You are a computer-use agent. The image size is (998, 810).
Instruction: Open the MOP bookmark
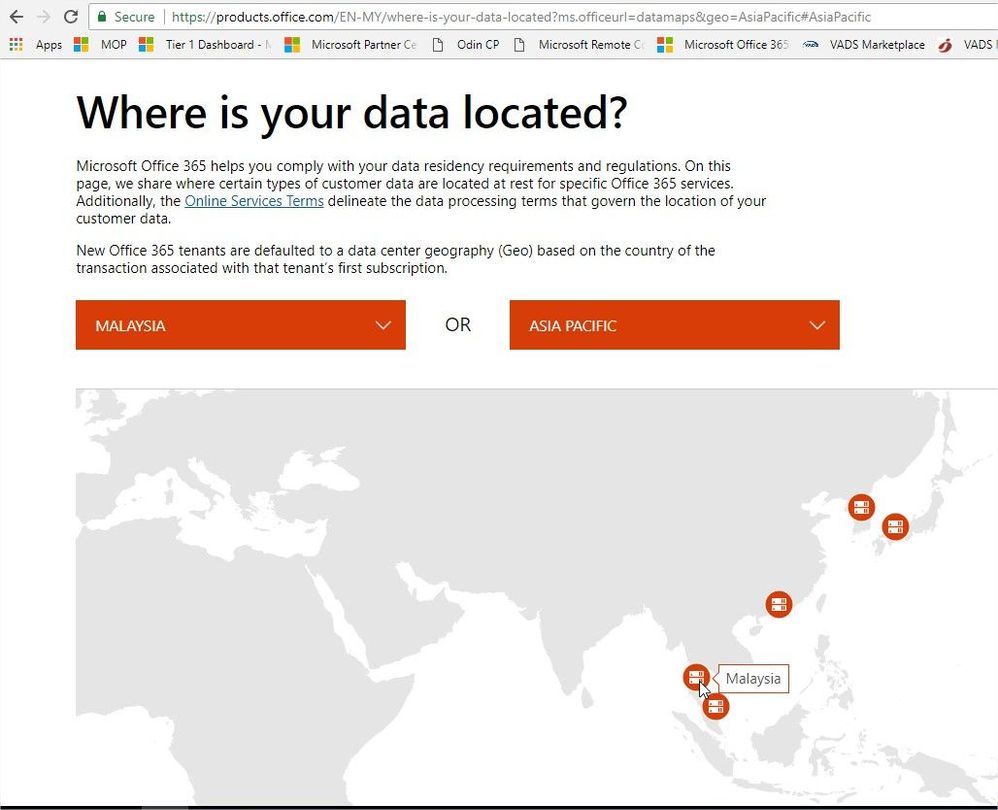tap(100, 45)
